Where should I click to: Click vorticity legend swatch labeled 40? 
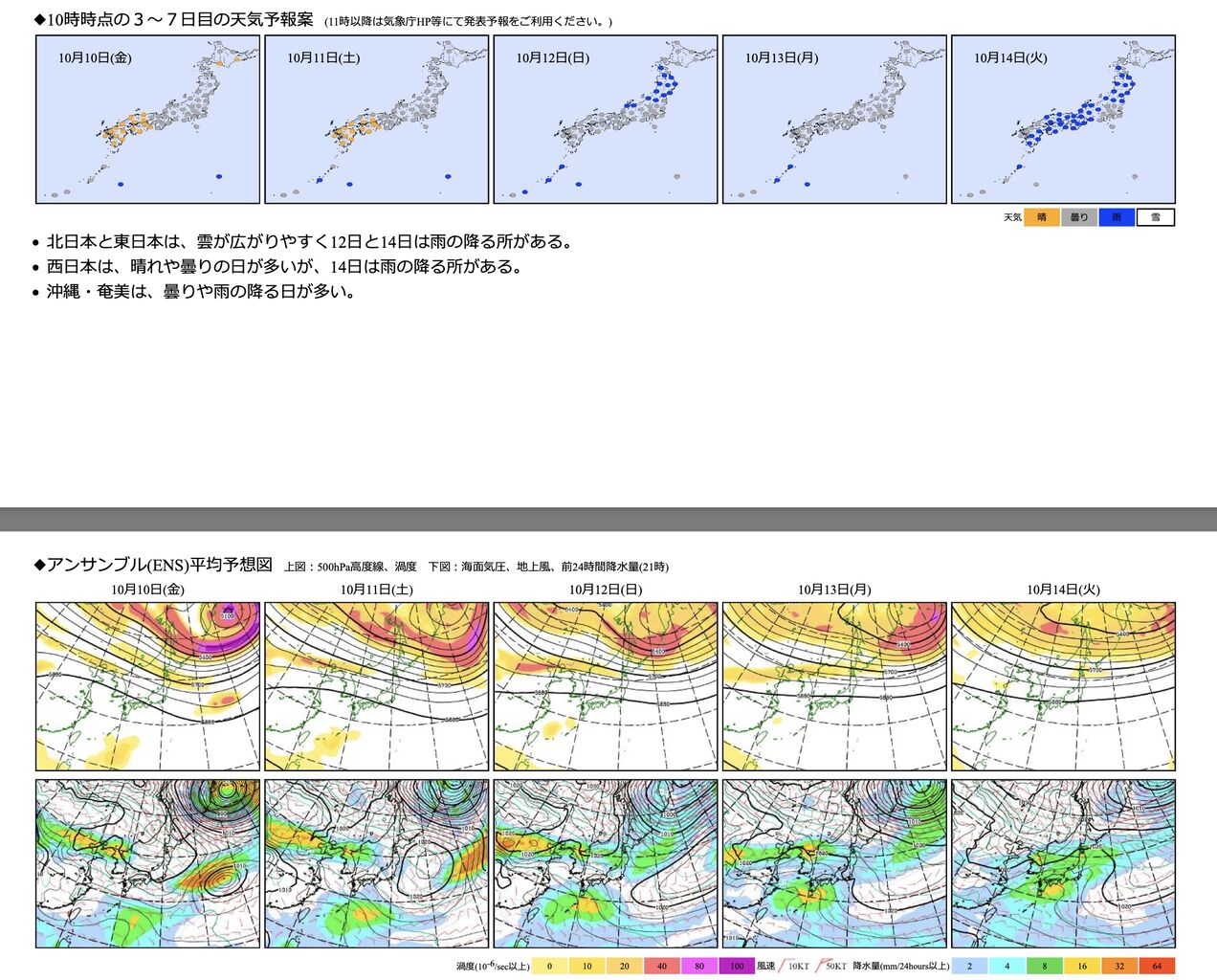tap(661, 966)
